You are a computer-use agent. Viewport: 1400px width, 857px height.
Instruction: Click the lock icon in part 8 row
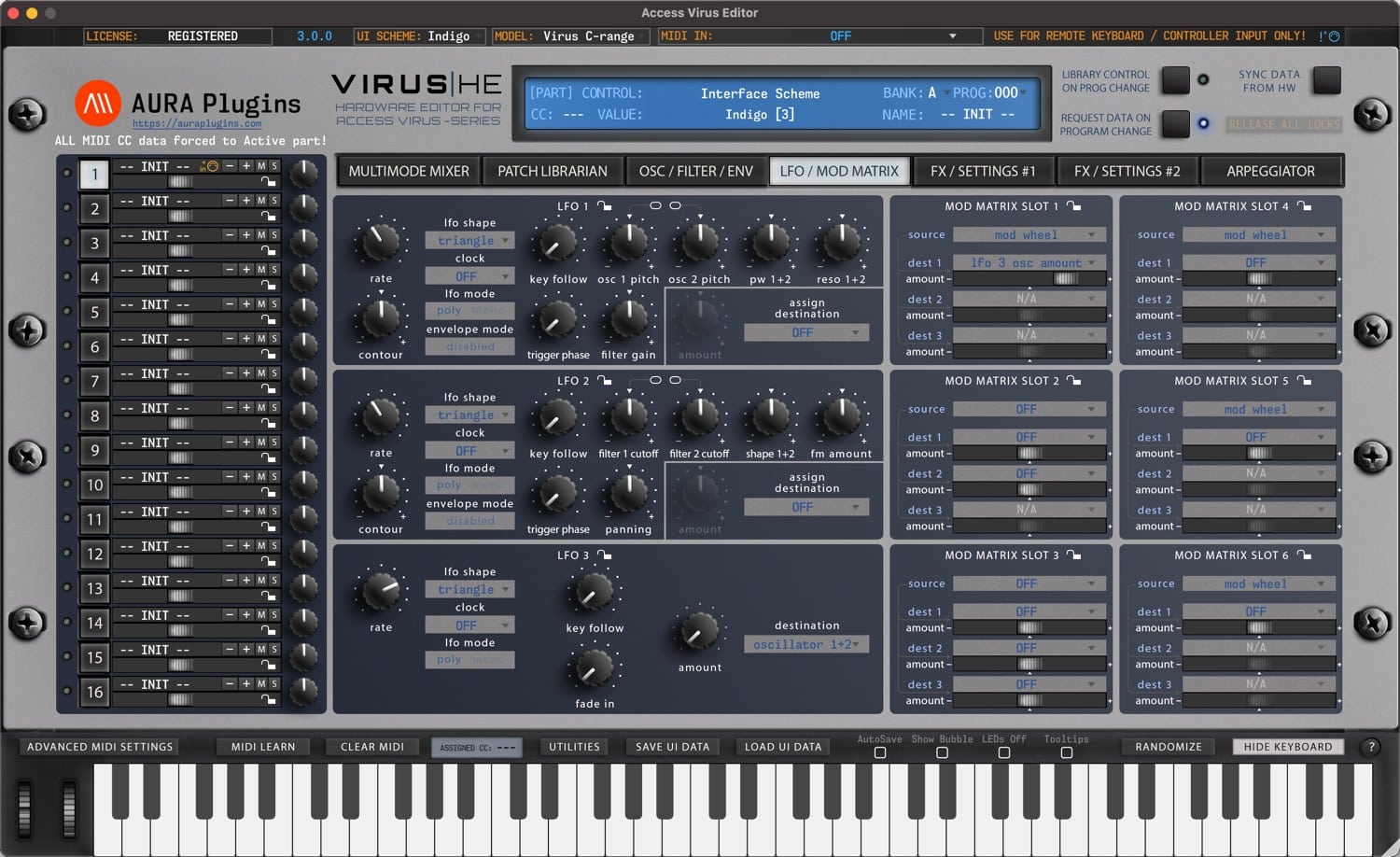point(269,424)
